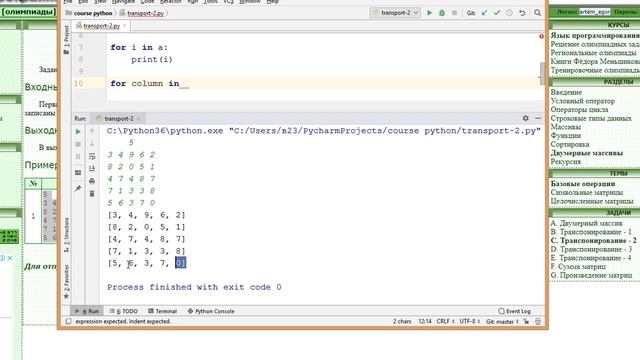
Task: Open 'Двумерные массивы' link in the browser sidebar
Action: [x=587, y=153]
